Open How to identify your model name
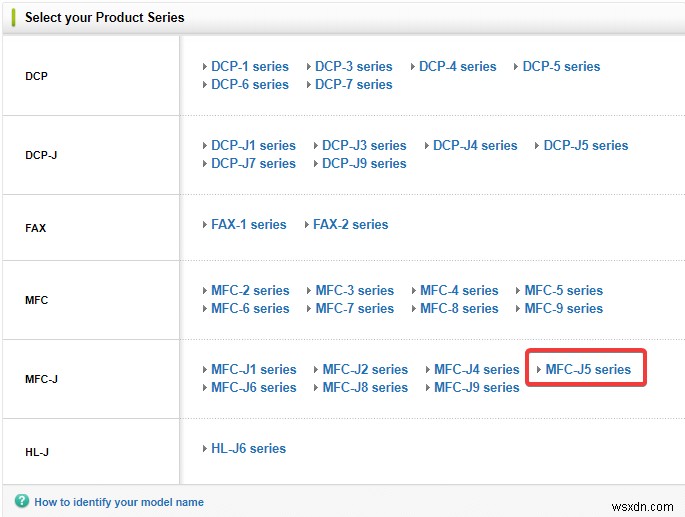This screenshot has width=685, height=517. [x=118, y=502]
